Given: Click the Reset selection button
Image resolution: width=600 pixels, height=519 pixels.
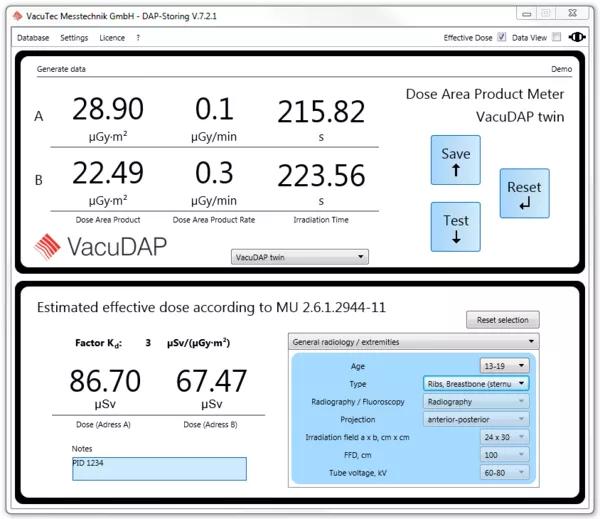Looking at the screenshot, I should pos(502,320).
